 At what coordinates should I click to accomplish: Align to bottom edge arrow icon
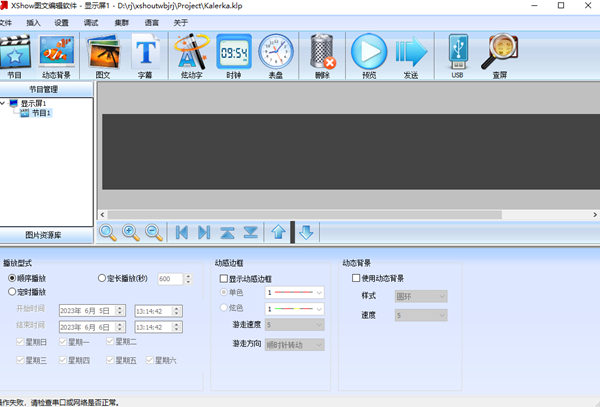pyautogui.click(x=251, y=232)
